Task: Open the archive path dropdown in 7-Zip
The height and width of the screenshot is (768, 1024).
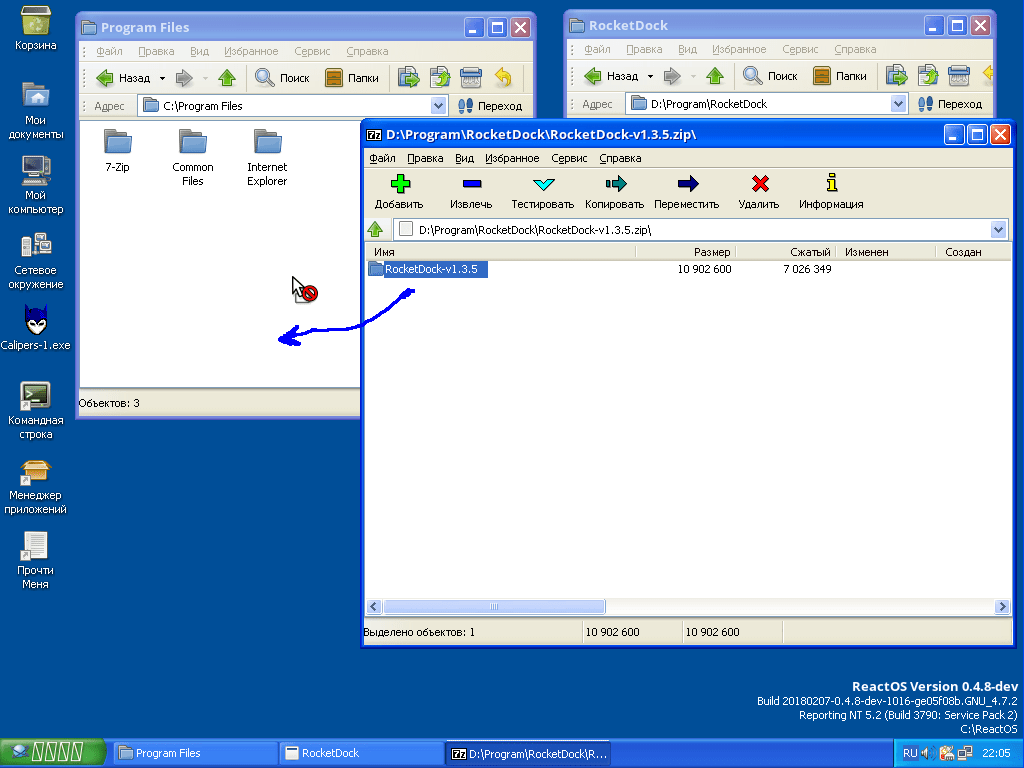Action: [x=997, y=229]
